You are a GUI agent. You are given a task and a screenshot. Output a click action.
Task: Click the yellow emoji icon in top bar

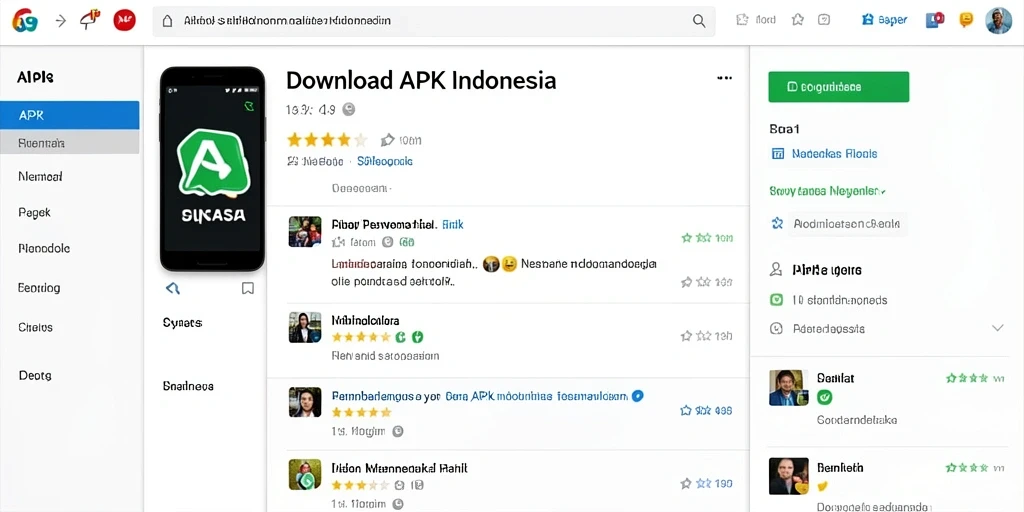(x=966, y=20)
